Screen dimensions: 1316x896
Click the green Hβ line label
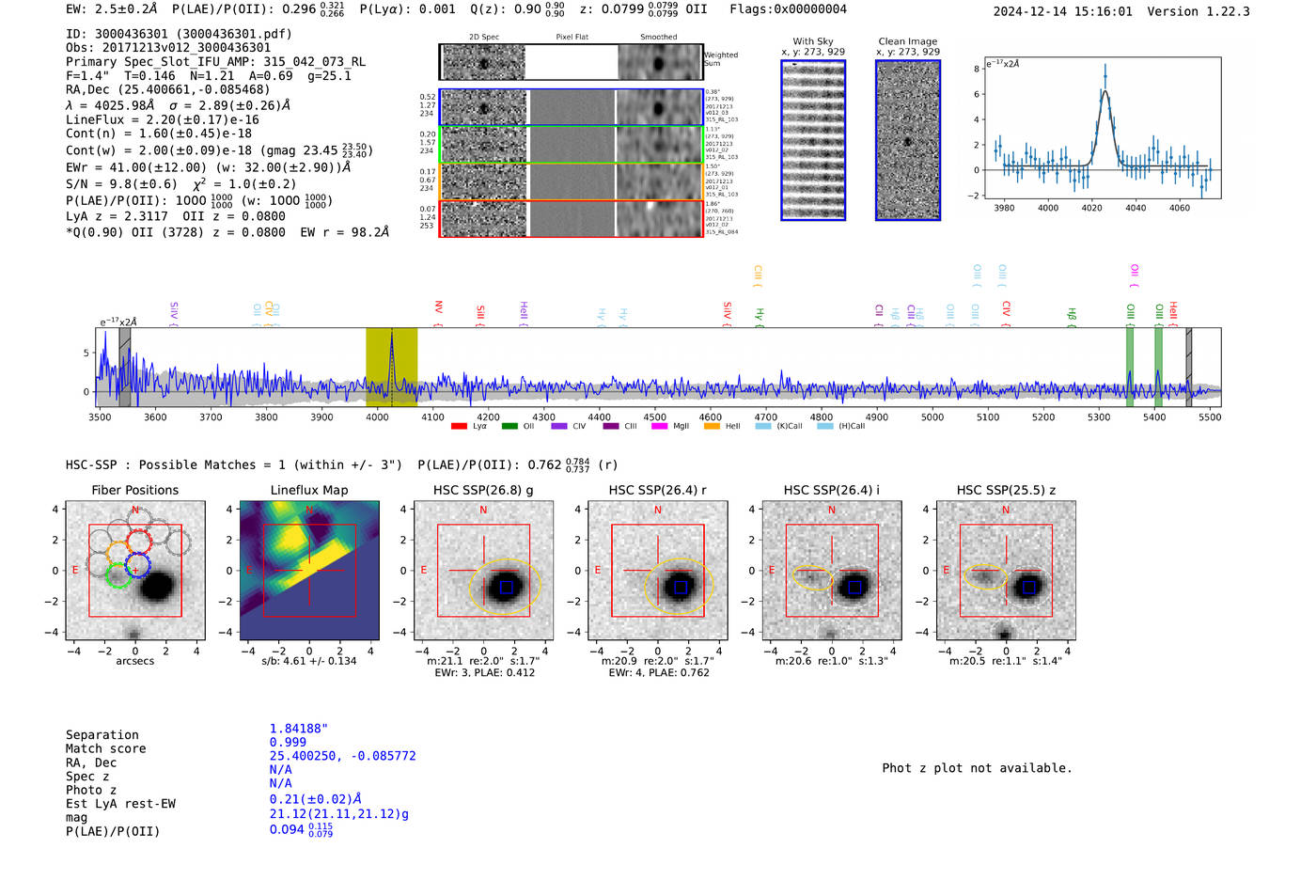point(1071,314)
